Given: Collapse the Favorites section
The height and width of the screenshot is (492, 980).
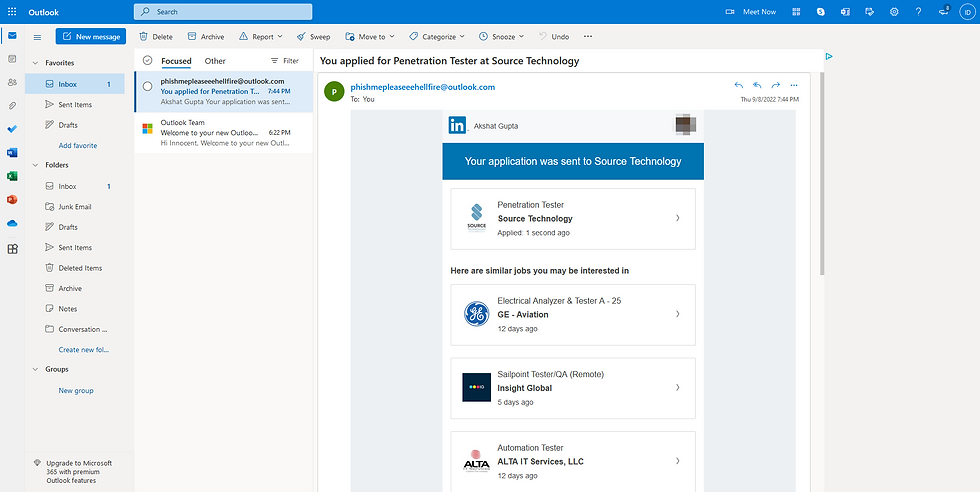Looking at the screenshot, I should point(36,63).
